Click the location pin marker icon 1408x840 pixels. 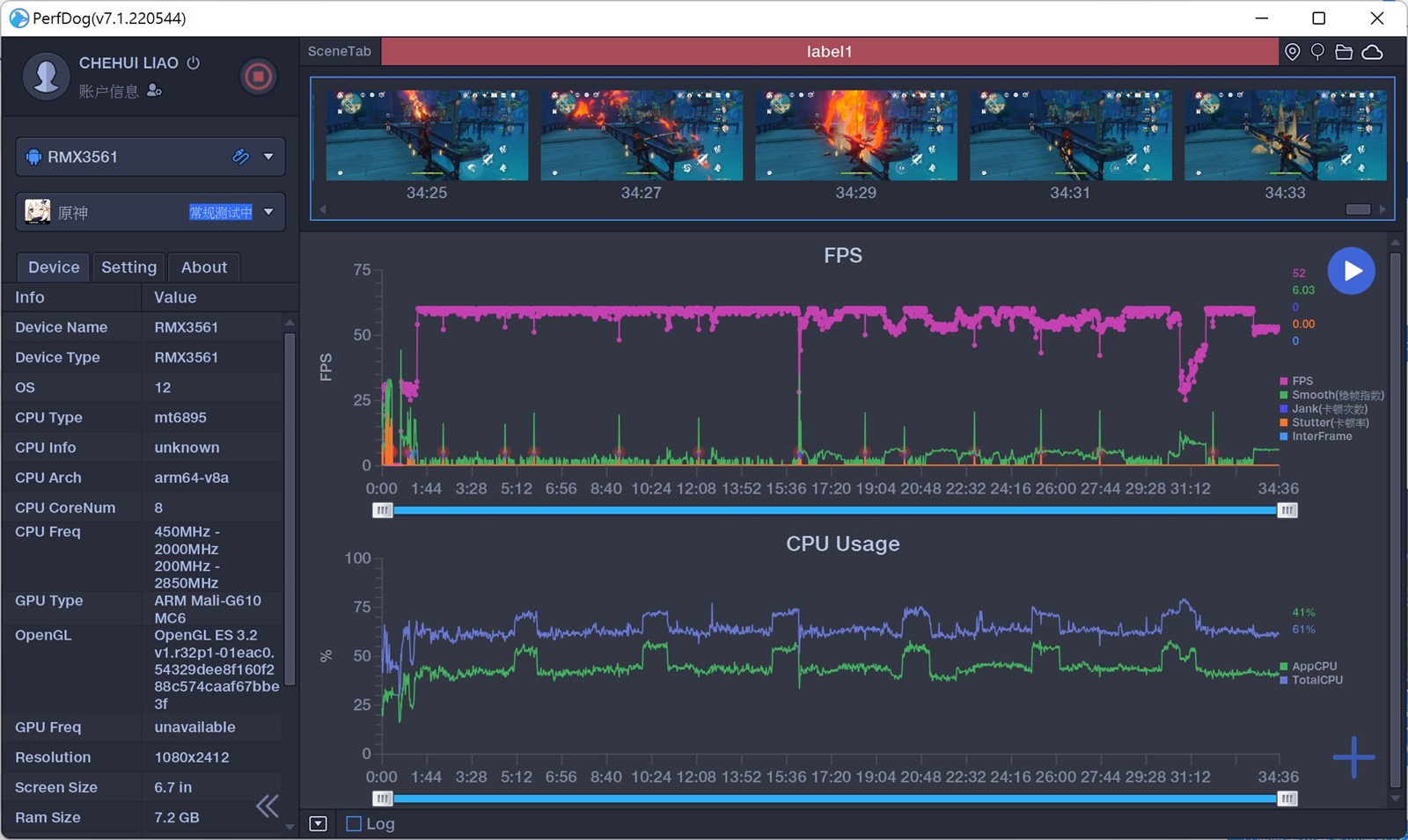coord(1292,52)
